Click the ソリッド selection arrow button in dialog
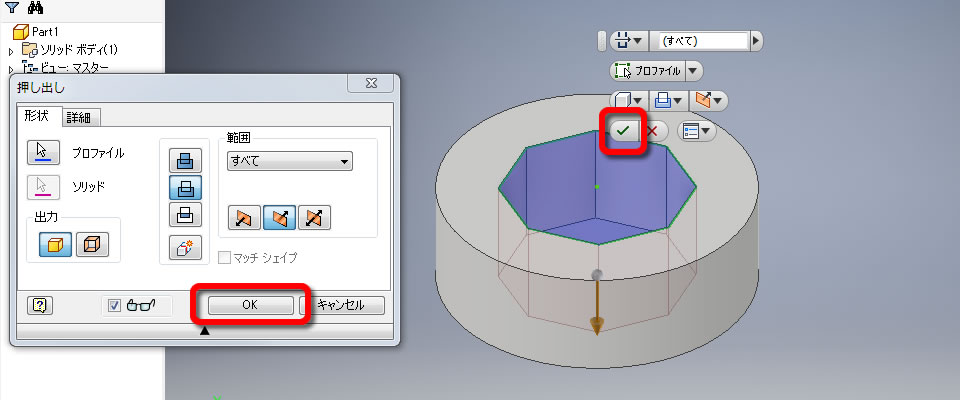This screenshot has height=400, width=960. coord(43,186)
